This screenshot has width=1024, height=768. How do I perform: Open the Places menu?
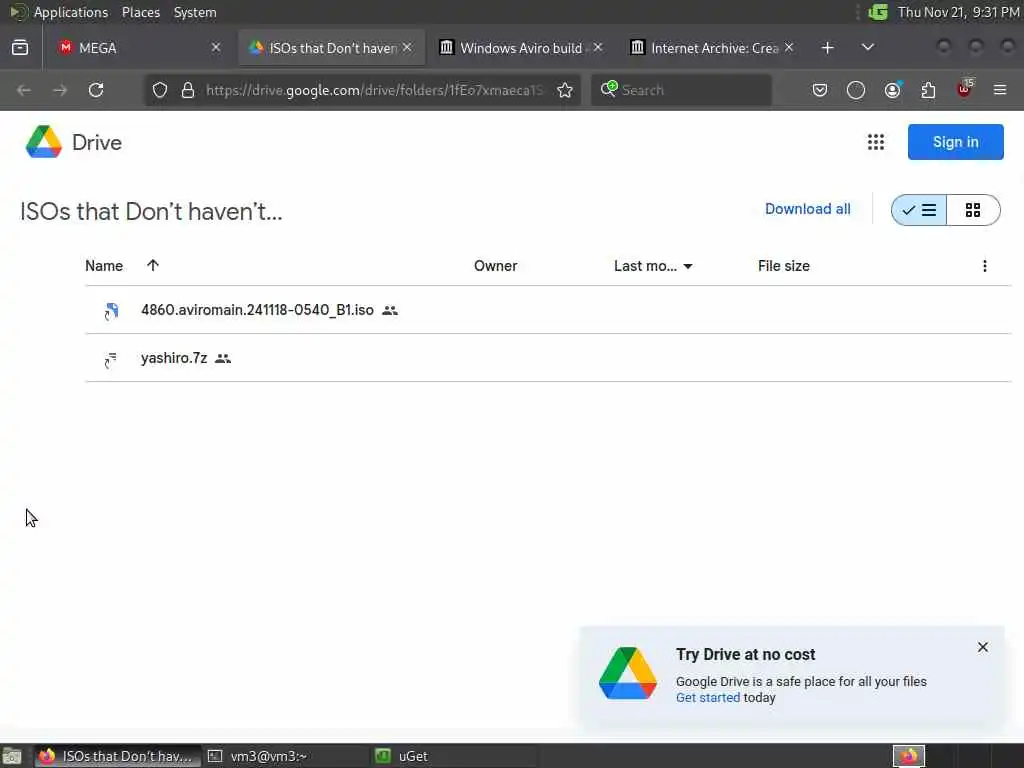141,12
